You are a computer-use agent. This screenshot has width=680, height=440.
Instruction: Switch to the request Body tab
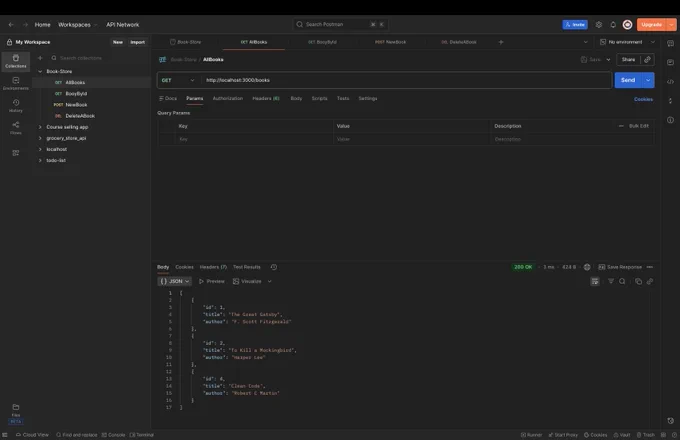pos(296,98)
